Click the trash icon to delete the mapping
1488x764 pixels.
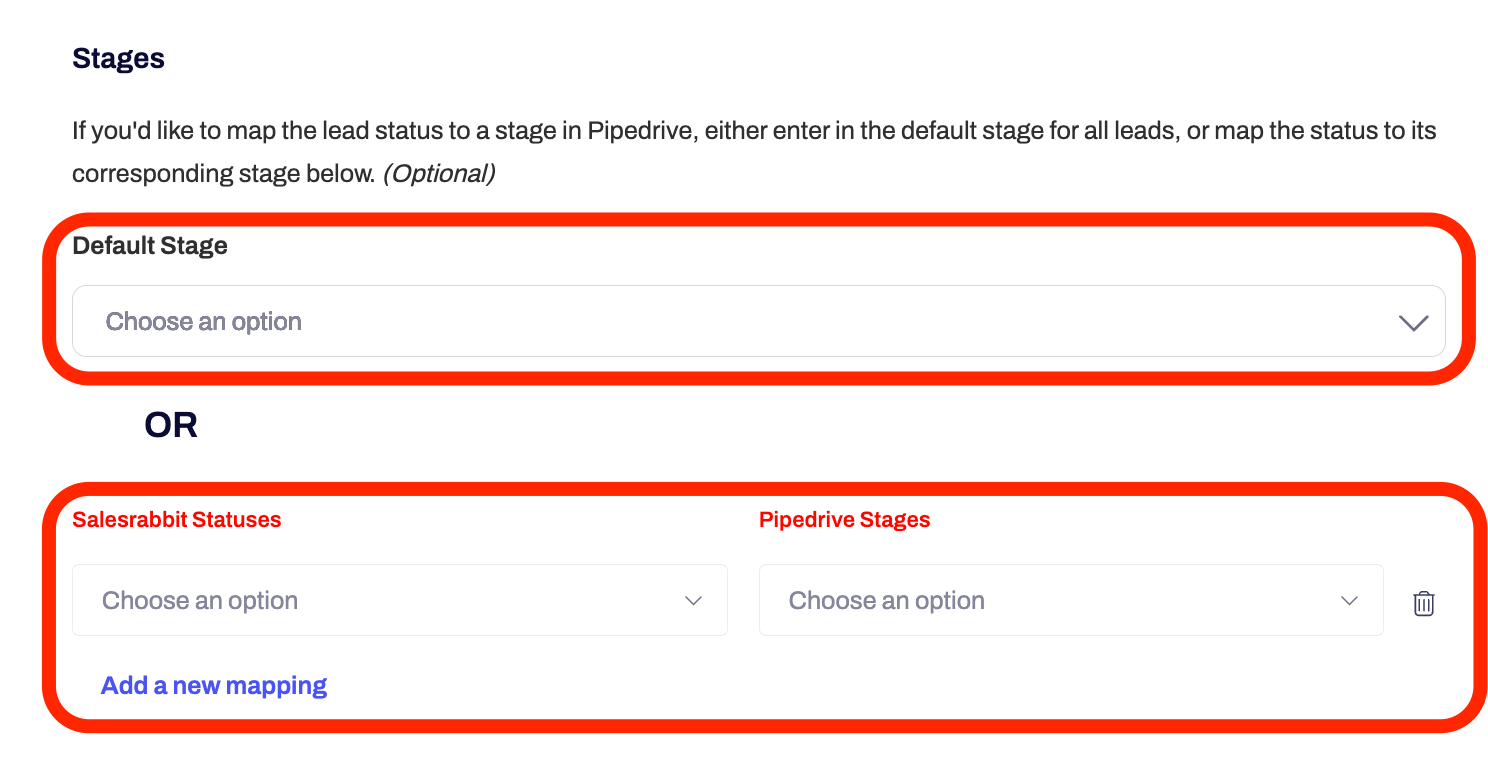(1423, 603)
